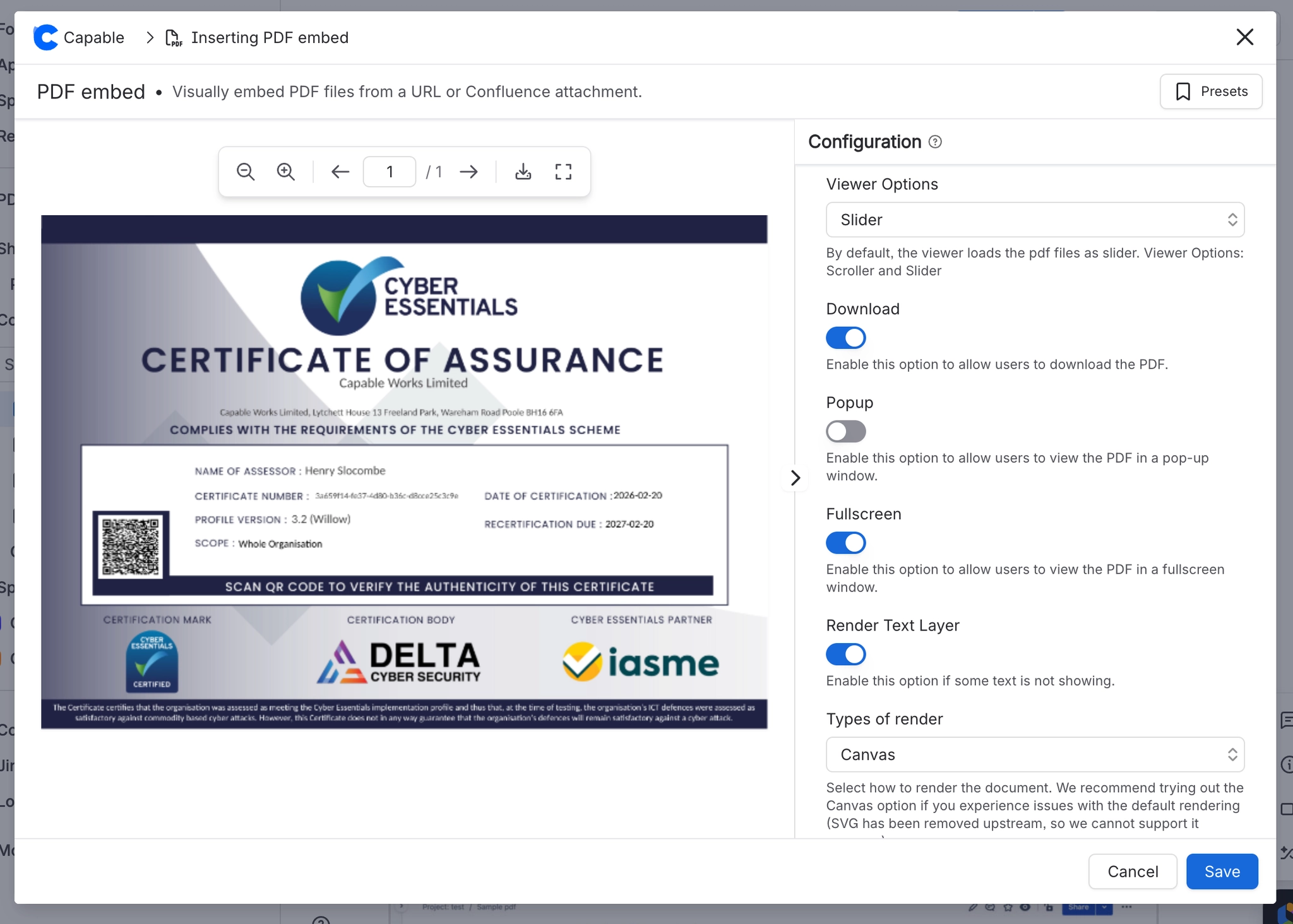
Task: Go to next PDF page arrow
Action: tap(468, 172)
